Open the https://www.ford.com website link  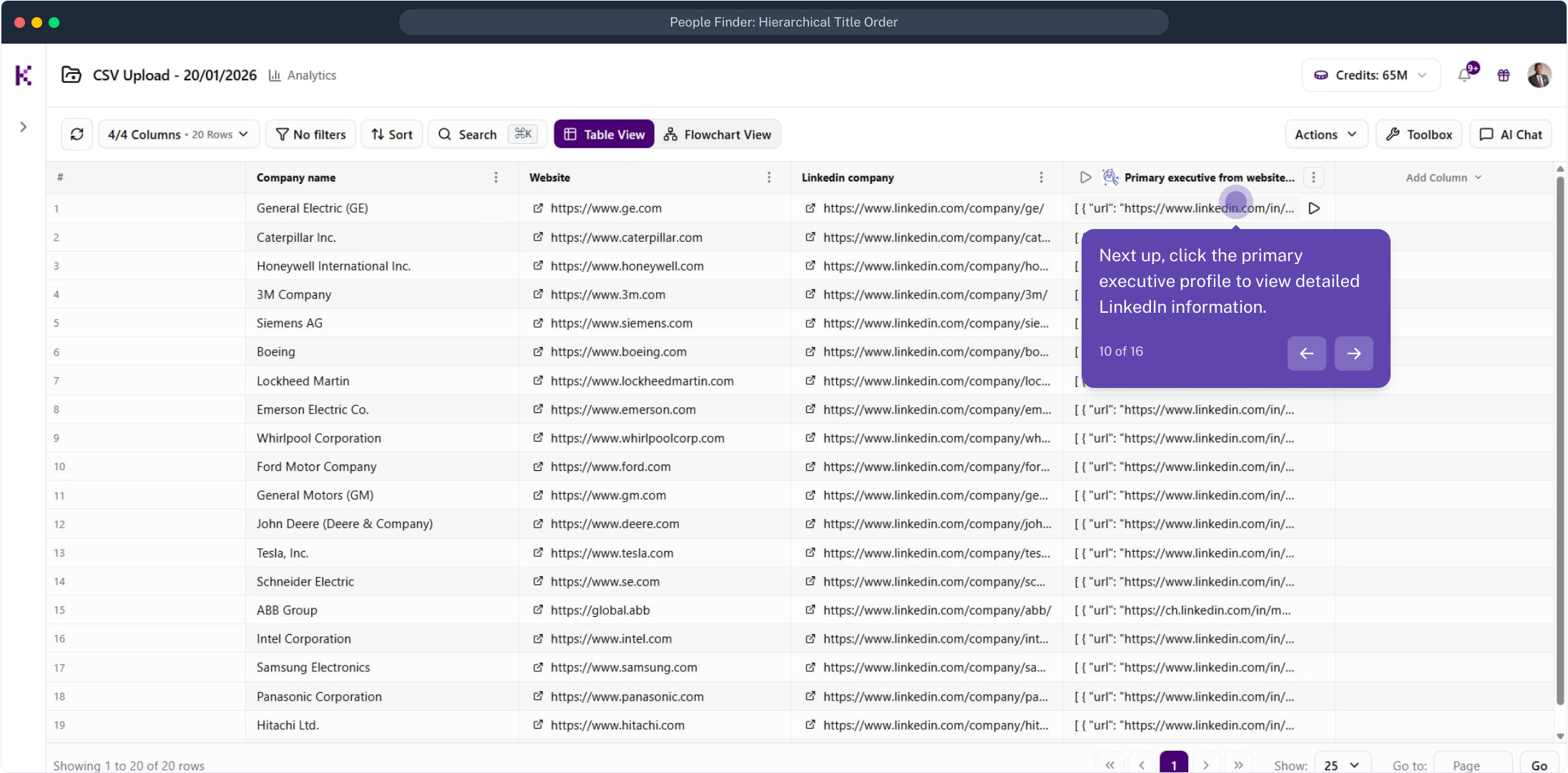(x=611, y=467)
